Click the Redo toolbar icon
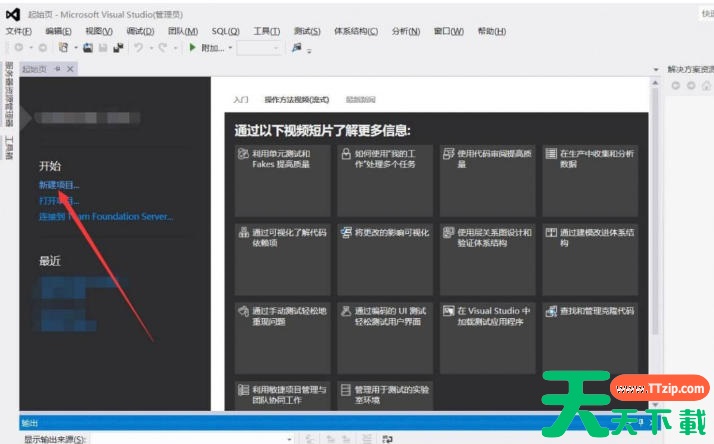Image resolution: width=714 pixels, height=444 pixels. pyautogui.click(x=163, y=47)
